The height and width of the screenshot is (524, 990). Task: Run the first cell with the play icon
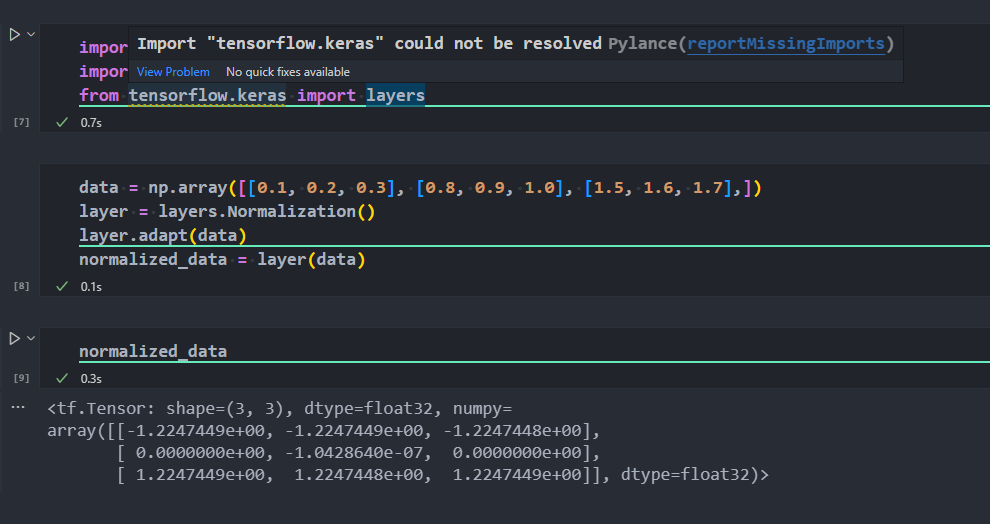(15, 35)
